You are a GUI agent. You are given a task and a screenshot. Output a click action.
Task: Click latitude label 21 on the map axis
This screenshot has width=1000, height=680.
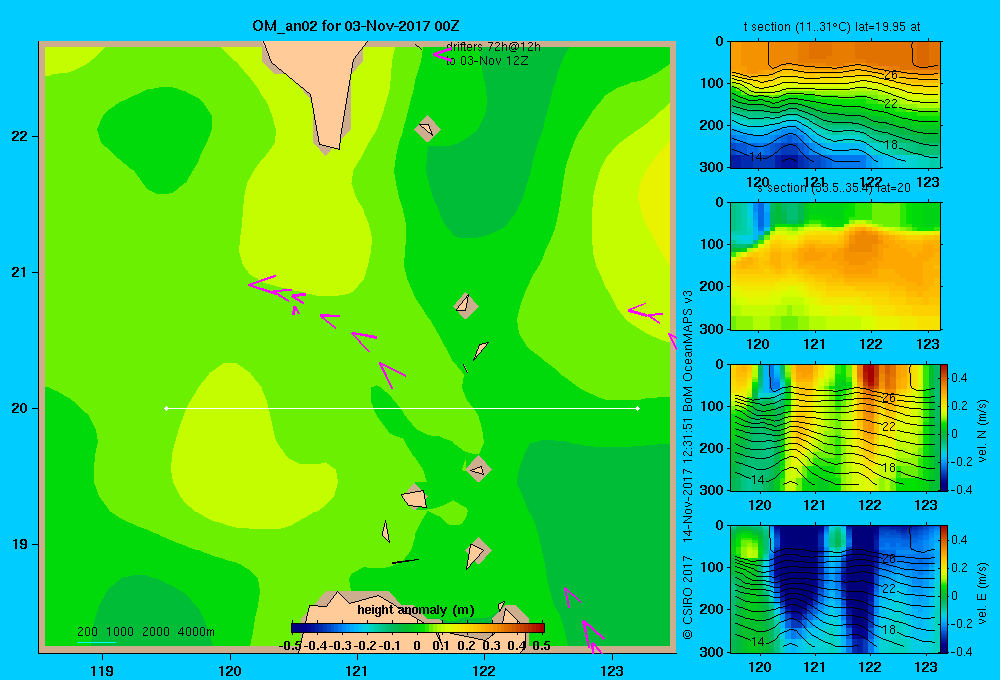pos(20,272)
